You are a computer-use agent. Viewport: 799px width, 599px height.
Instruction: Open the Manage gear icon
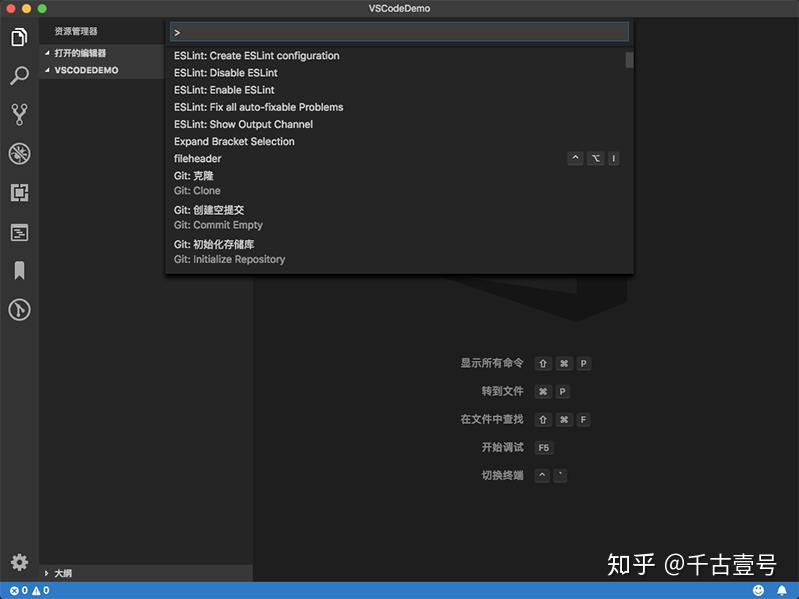(x=19, y=562)
